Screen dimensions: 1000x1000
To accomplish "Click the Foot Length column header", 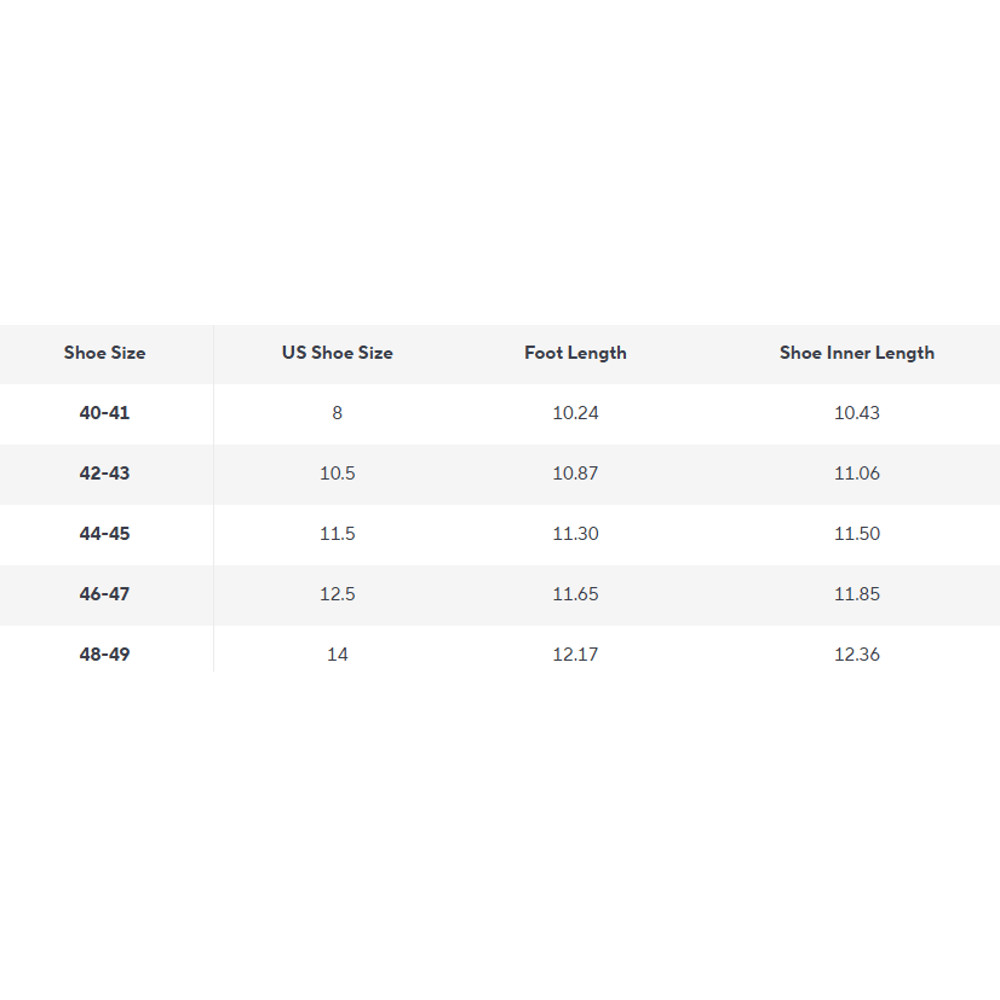I will [x=575, y=353].
